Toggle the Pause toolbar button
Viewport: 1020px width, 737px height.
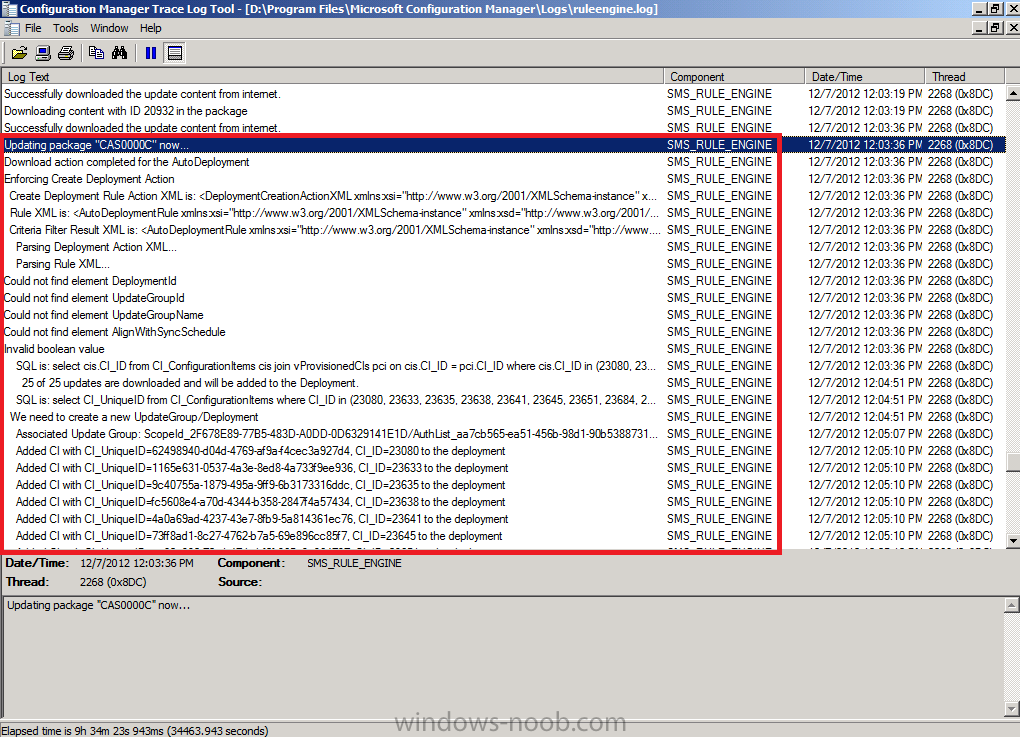coord(151,53)
